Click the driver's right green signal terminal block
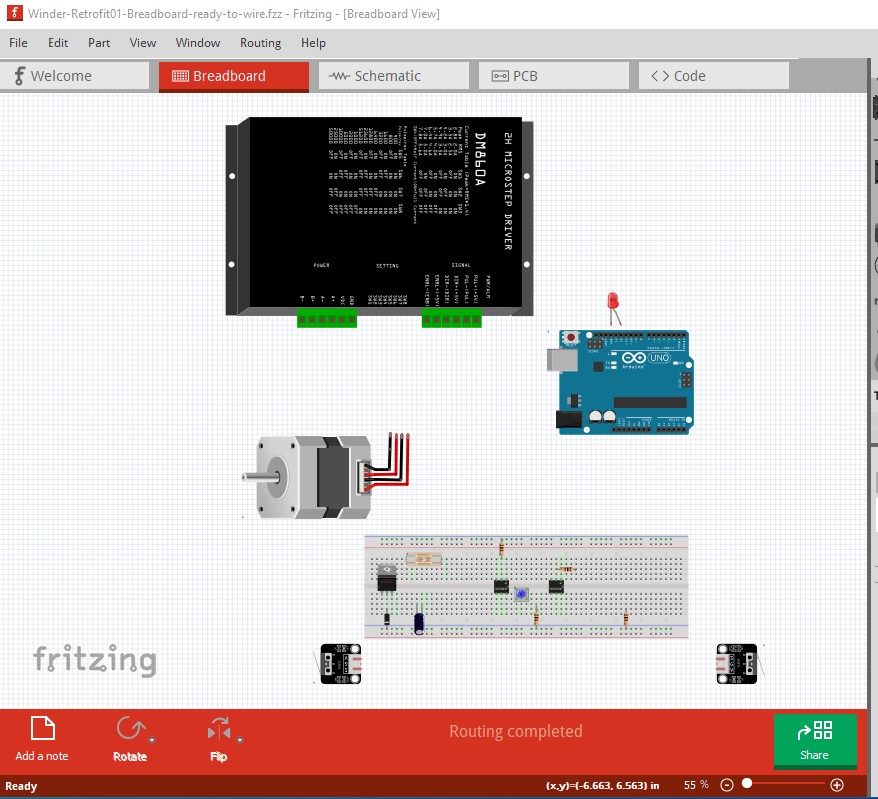Viewport: 878px width, 799px height. click(451, 319)
